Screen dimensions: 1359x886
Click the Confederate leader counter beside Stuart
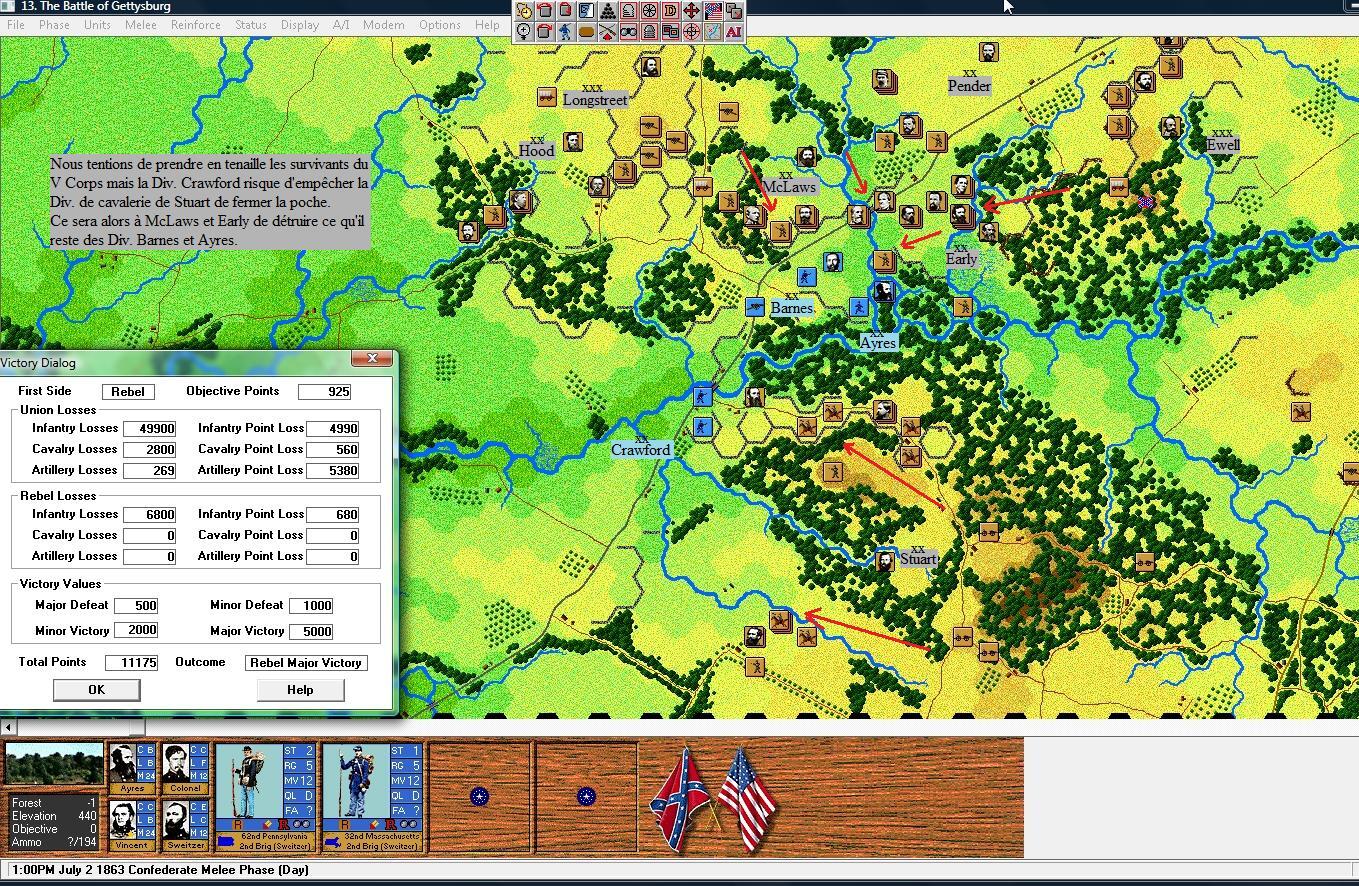885,560
